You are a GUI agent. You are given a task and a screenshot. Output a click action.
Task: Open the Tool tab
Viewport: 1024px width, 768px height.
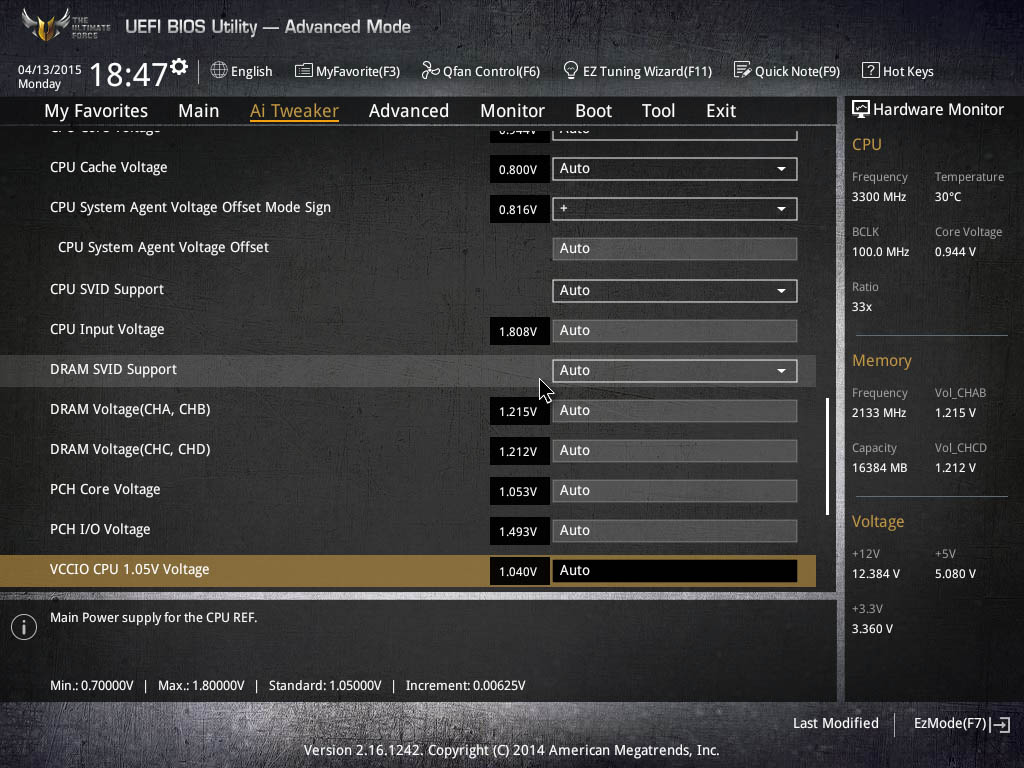click(x=658, y=111)
